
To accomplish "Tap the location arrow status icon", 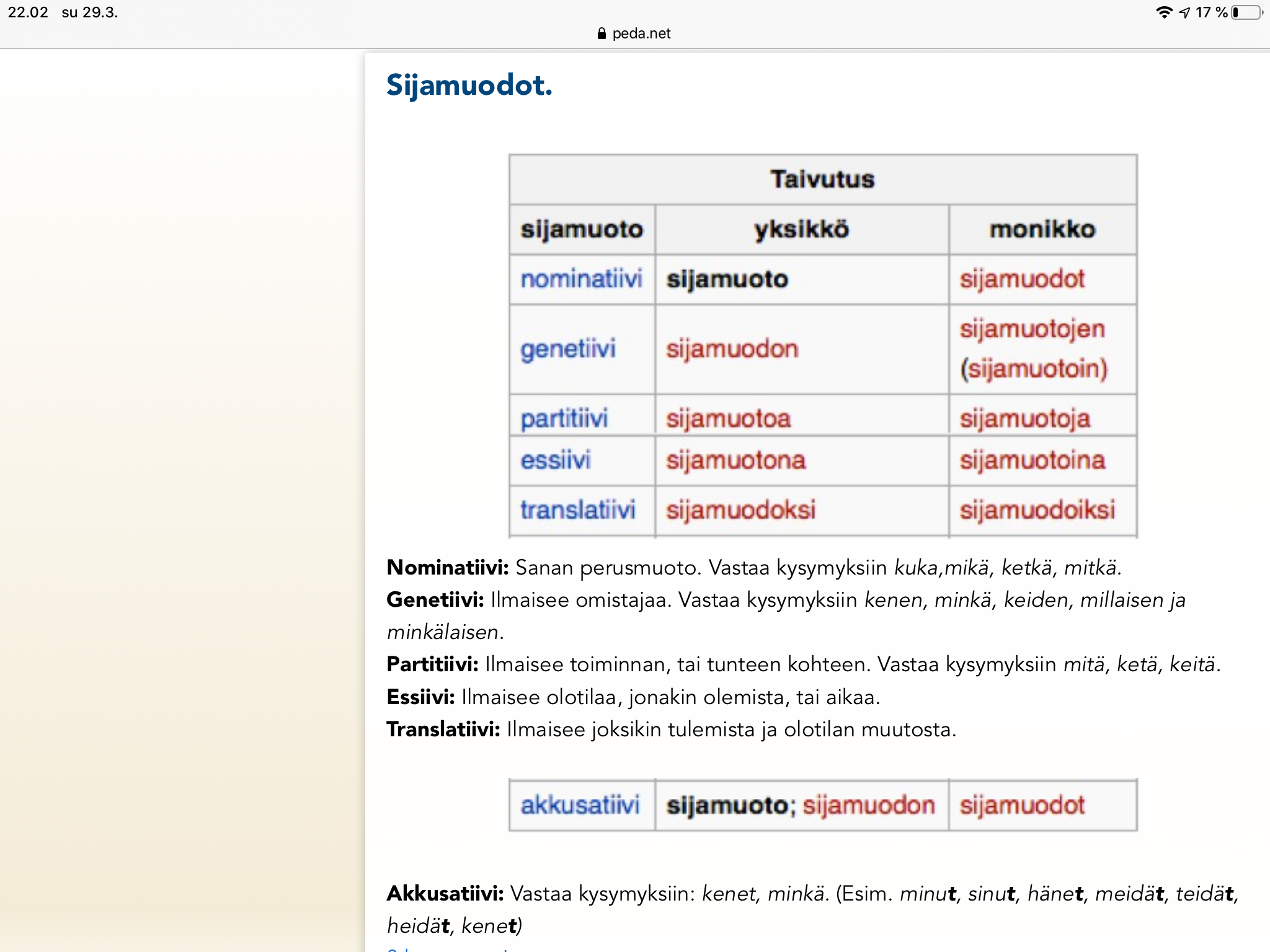I will [x=1184, y=12].
